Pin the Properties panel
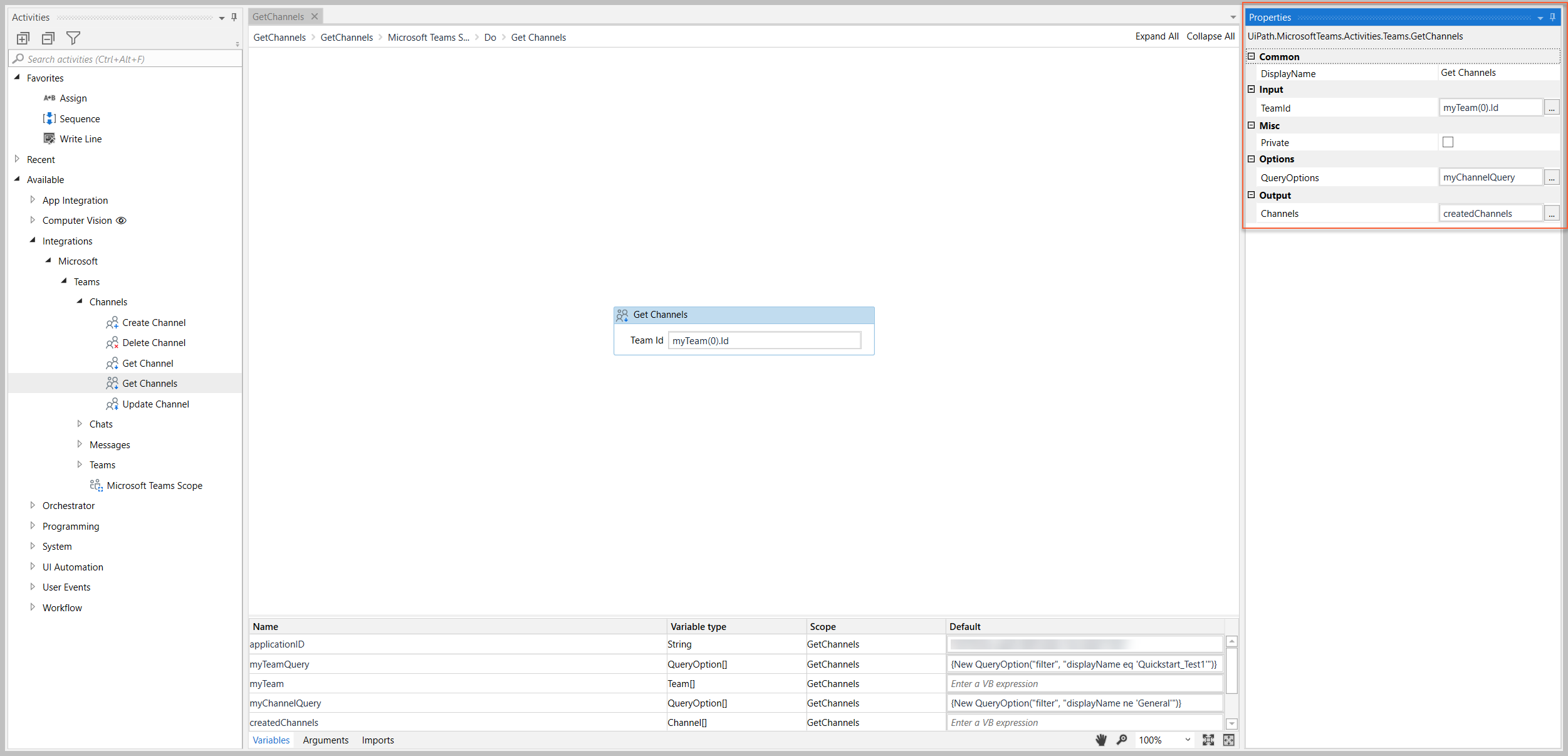This screenshot has height=756, width=1568. click(x=1553, y=18)
